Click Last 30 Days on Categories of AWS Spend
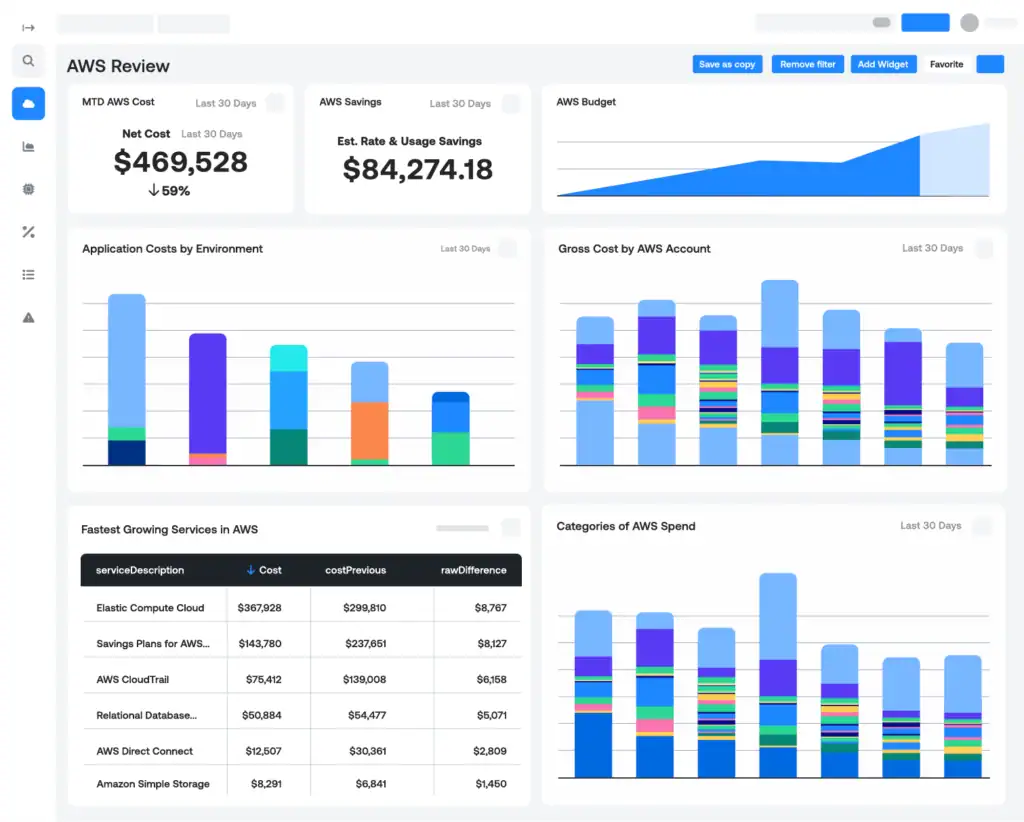Screen dimensions: 1024x822 tap(930, 526)
